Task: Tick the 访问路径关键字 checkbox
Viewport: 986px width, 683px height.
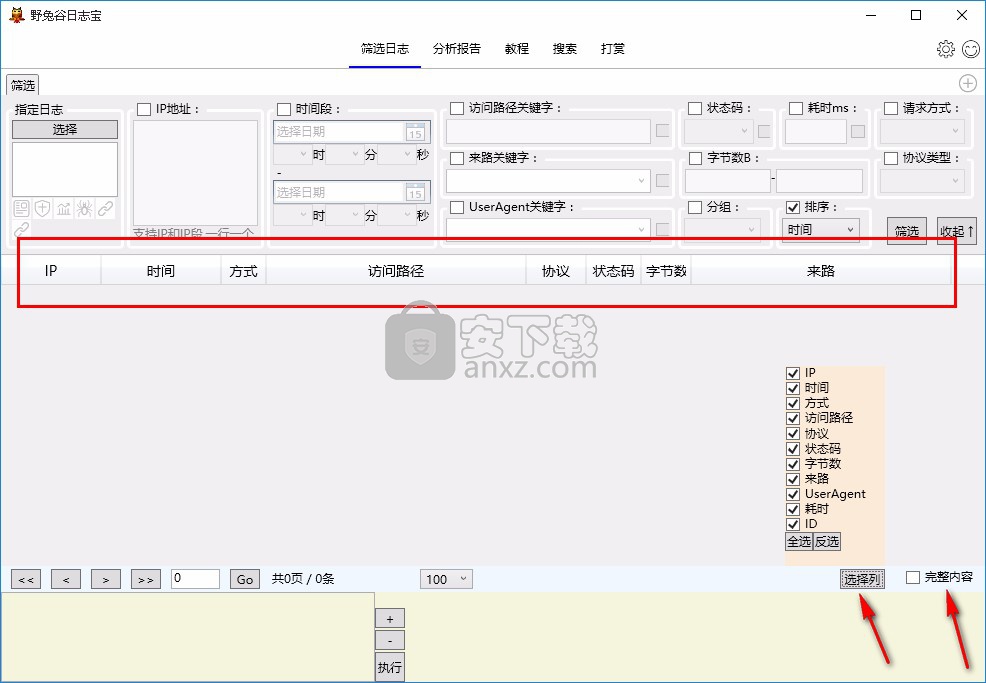Action: pyautogui.click(x=457, y=108)
